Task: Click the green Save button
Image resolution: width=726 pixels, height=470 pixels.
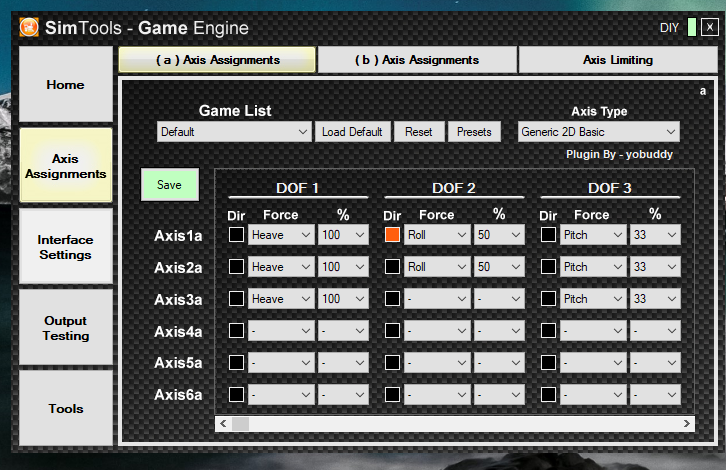Action: 169,185
